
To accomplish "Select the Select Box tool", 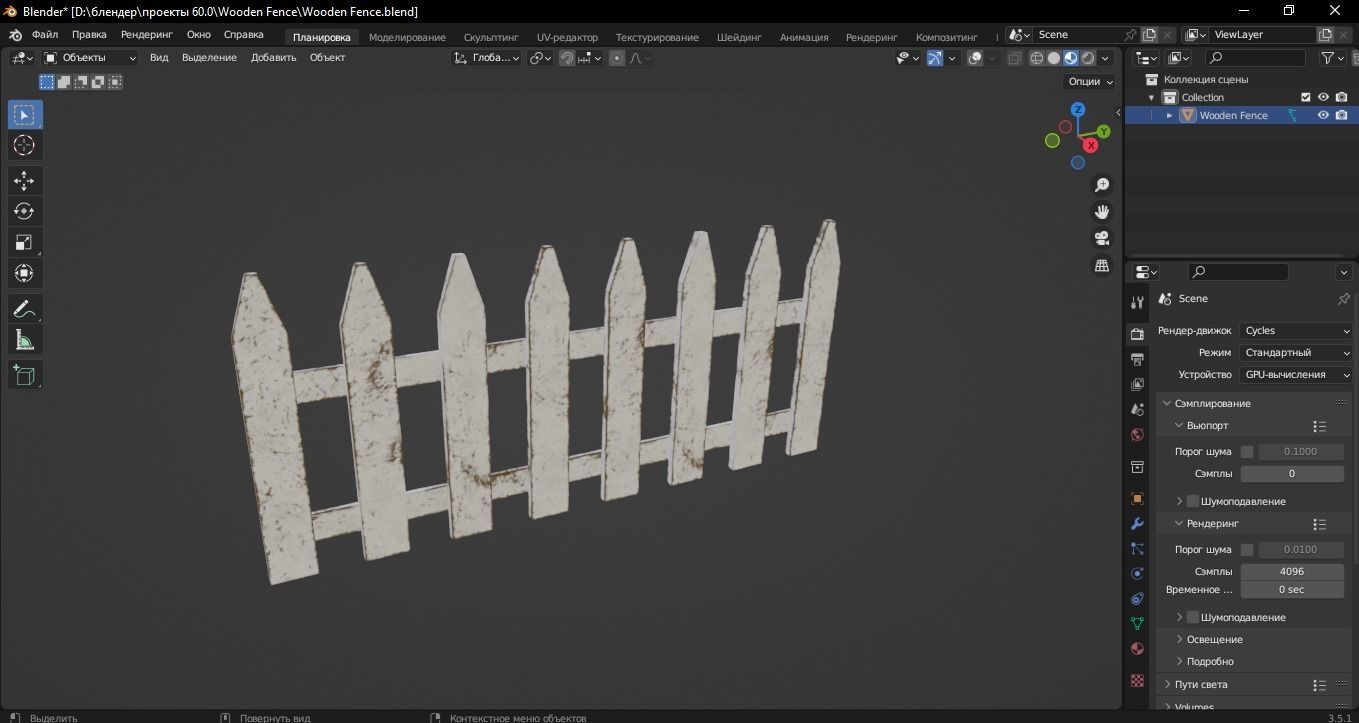I will tap(25, 114).
